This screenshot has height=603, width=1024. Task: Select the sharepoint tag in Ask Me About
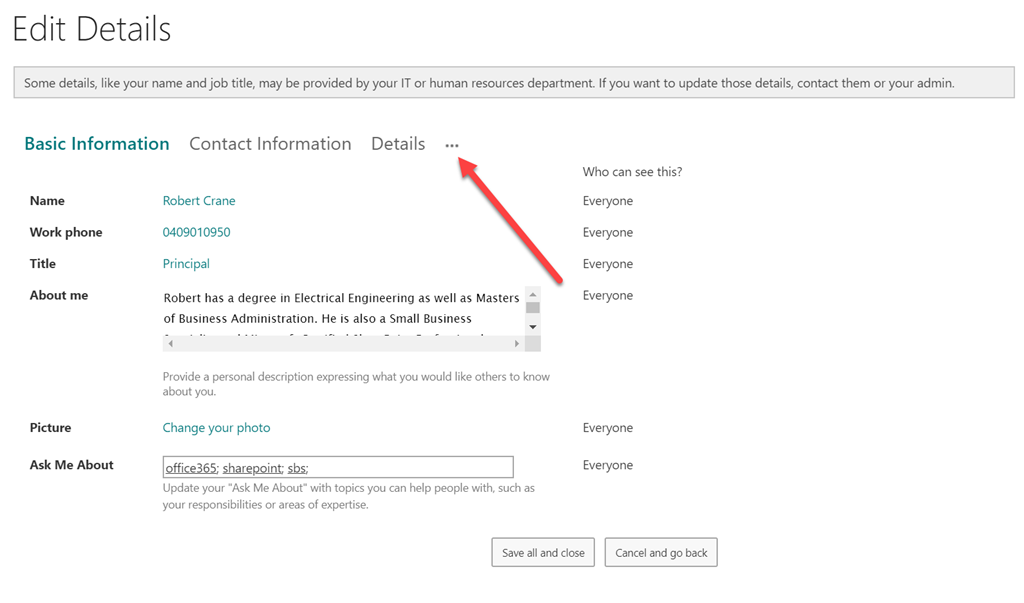tap(252, 468)
